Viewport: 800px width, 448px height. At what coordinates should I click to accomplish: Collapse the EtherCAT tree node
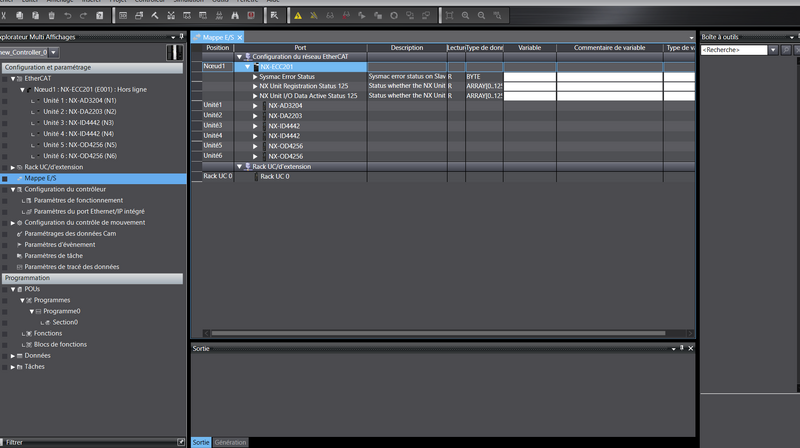tap(14, 78)
